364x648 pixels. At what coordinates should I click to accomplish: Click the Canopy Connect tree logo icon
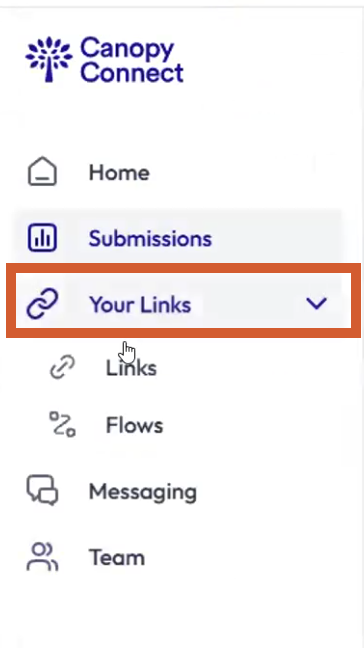pyautogui.click(x=49, y=59)
